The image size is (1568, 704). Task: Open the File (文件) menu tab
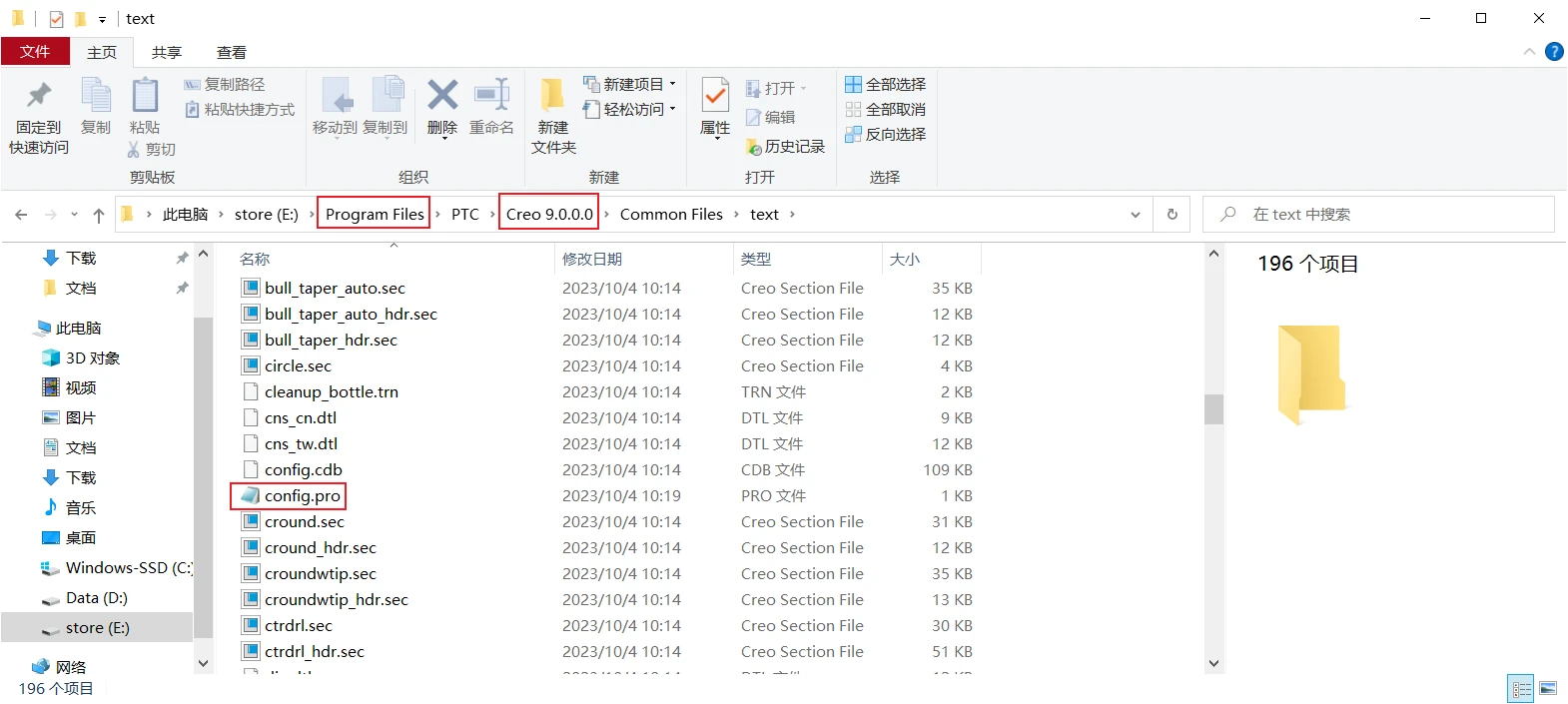(35, 52)
